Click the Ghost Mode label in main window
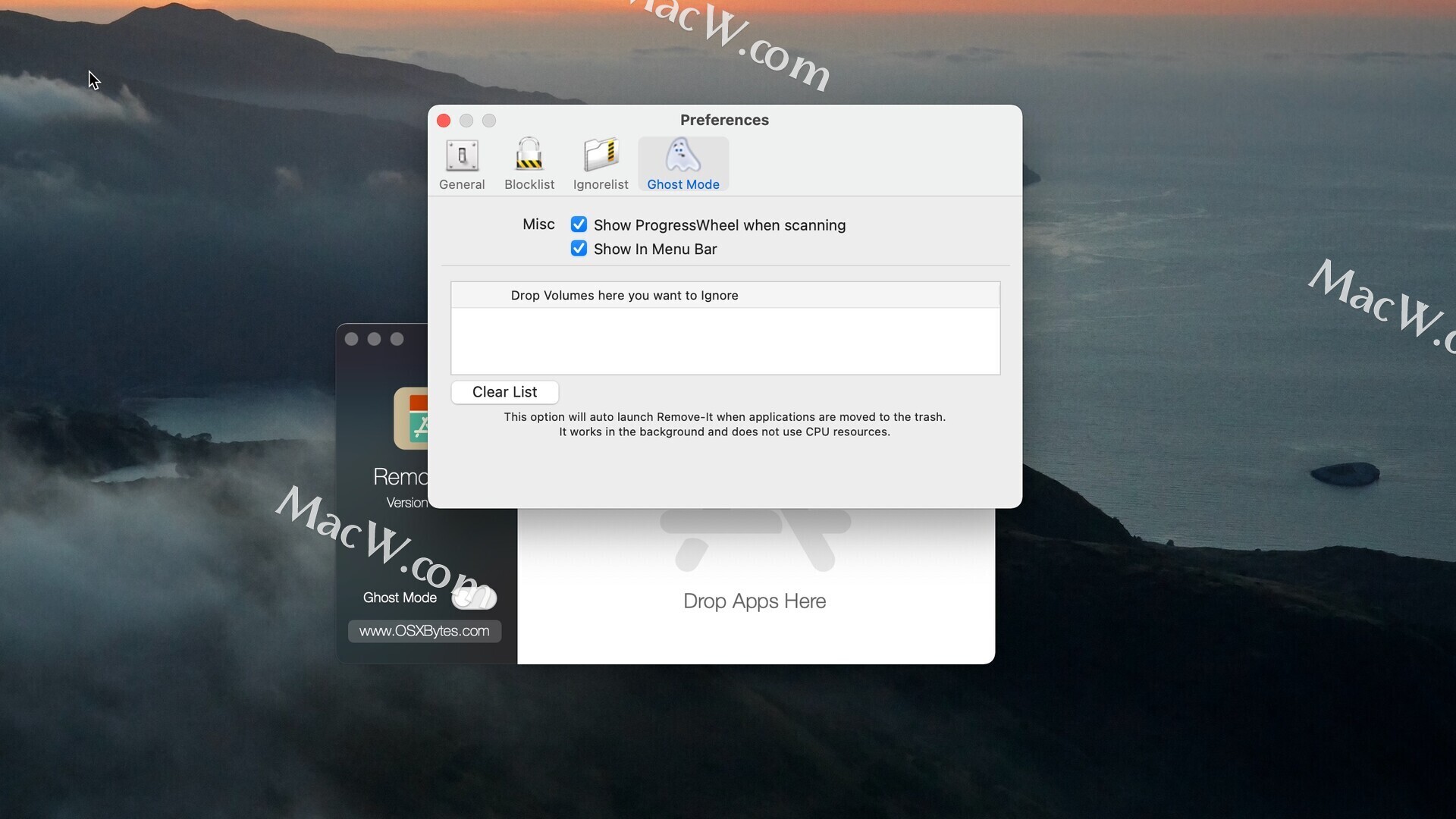Screen dimensions: 1456x819 400,598
